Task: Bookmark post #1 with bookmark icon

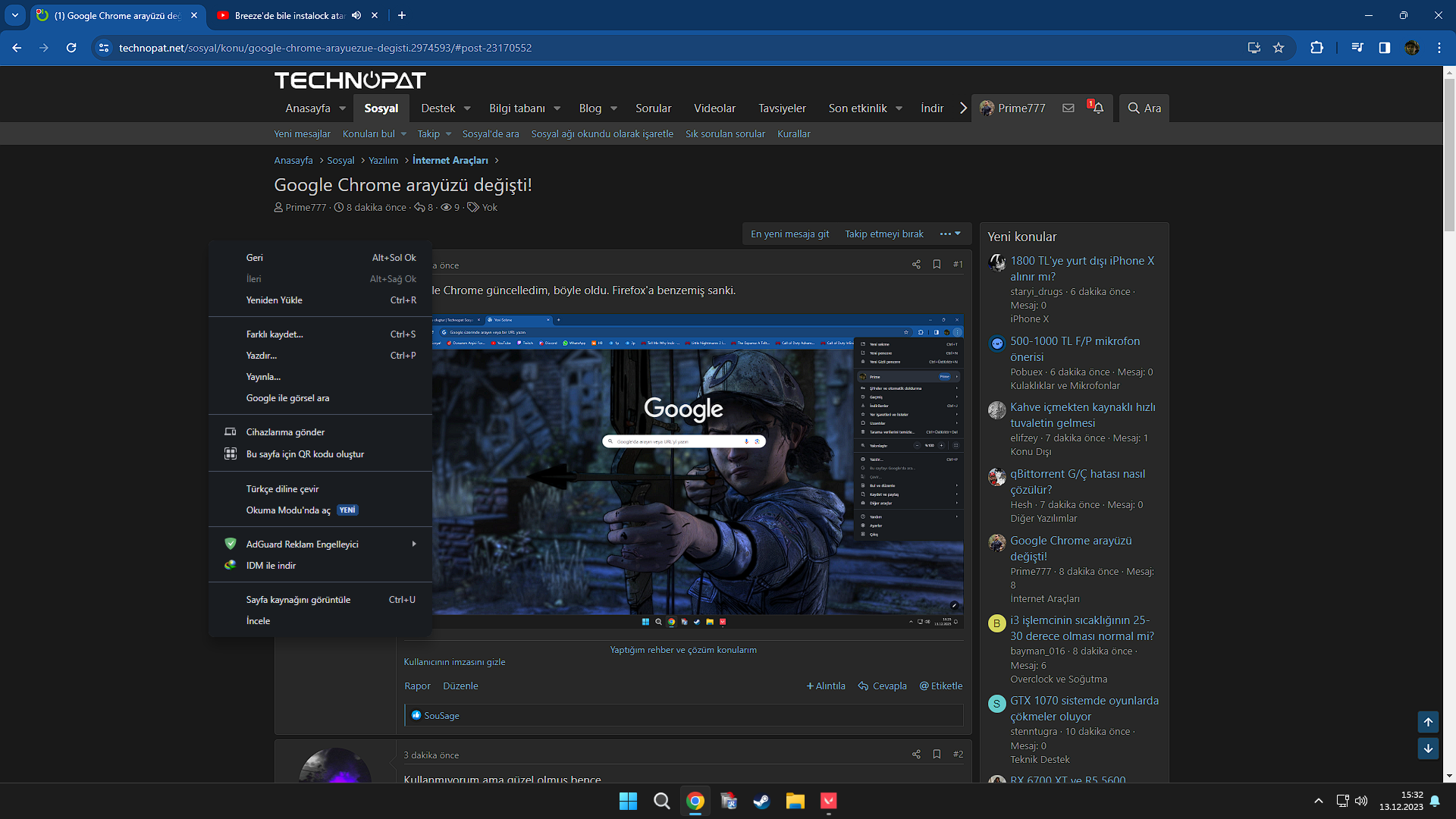Action: 937,265
